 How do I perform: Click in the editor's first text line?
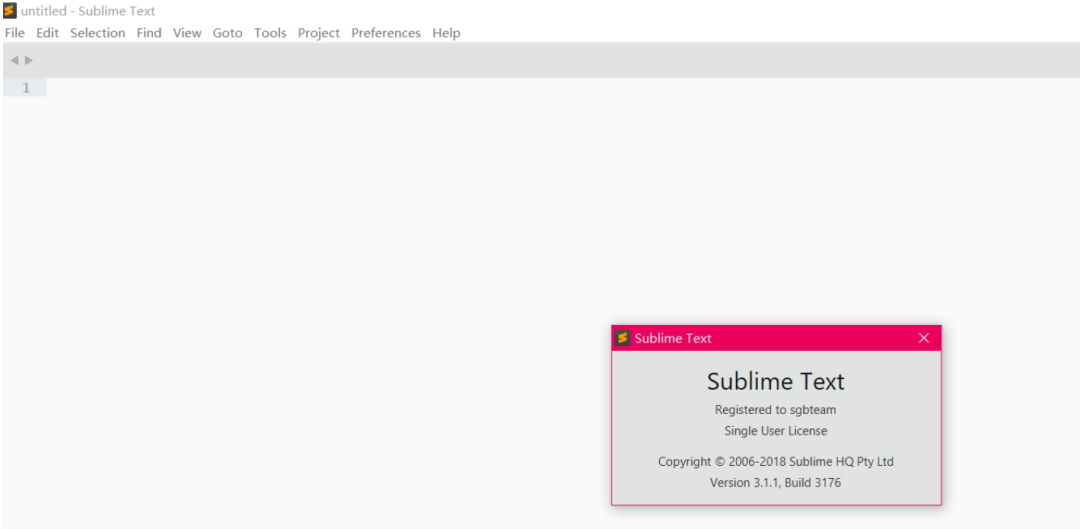[x=563, y=87]
